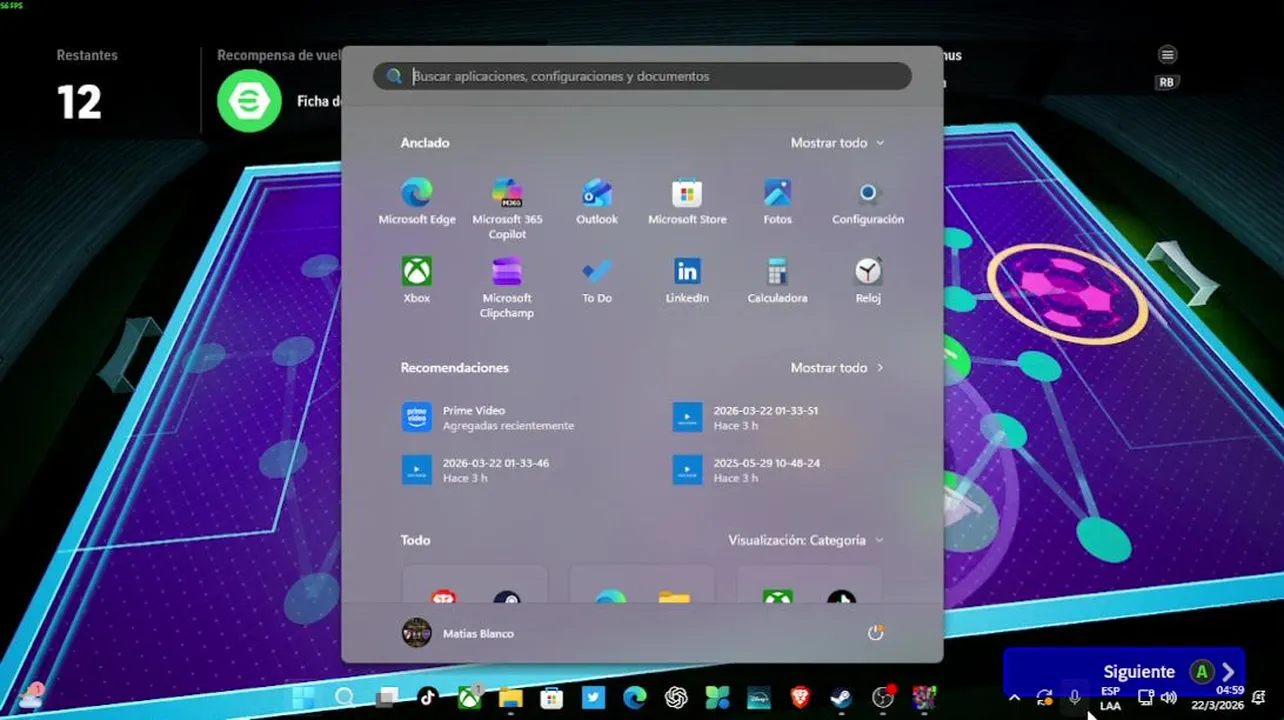This screenshot has width=1284, height=720.
Task: Launch Twitter from the taskbar
Action: (x=593, y=697)
